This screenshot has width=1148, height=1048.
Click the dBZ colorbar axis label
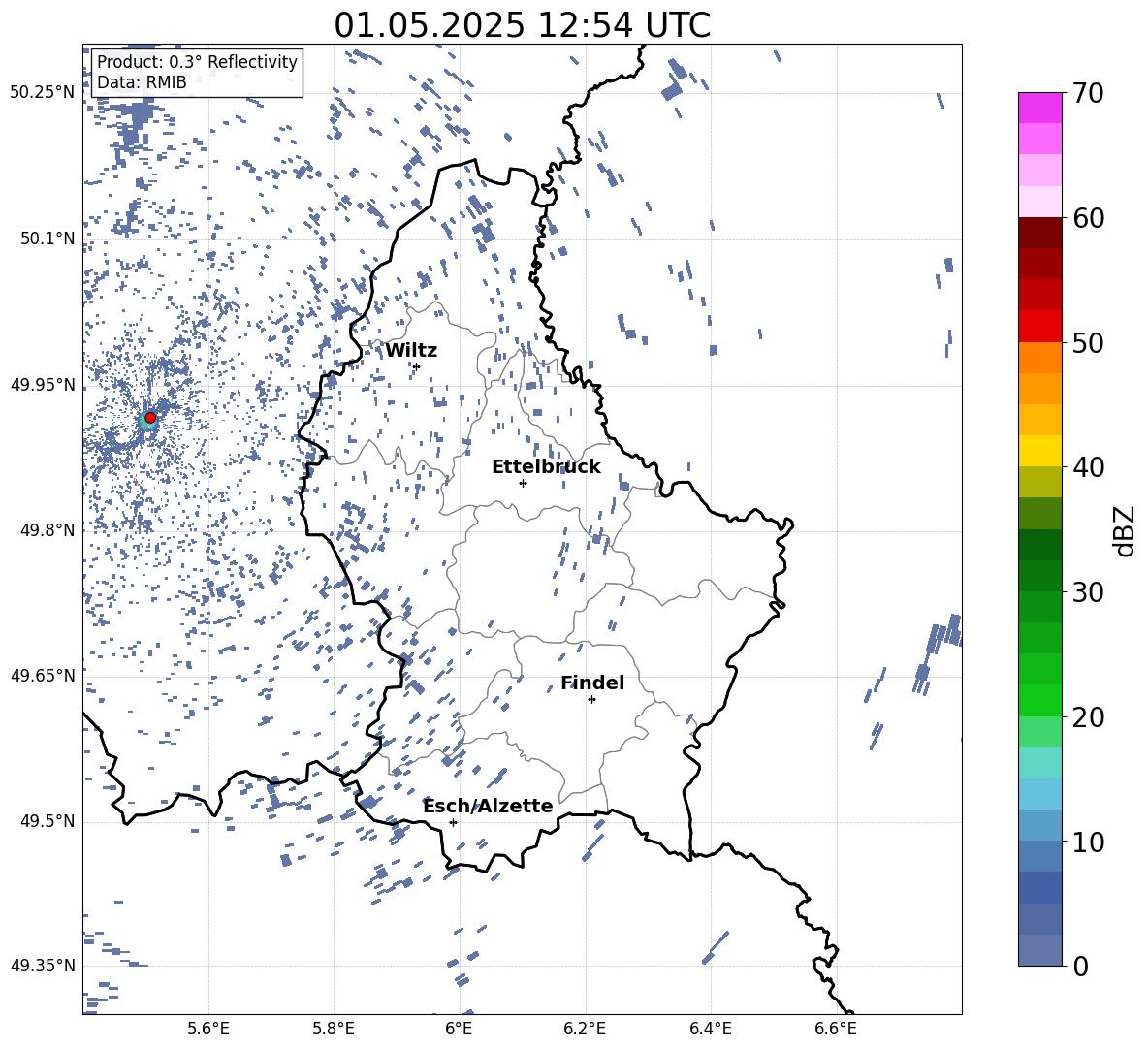1123,530
